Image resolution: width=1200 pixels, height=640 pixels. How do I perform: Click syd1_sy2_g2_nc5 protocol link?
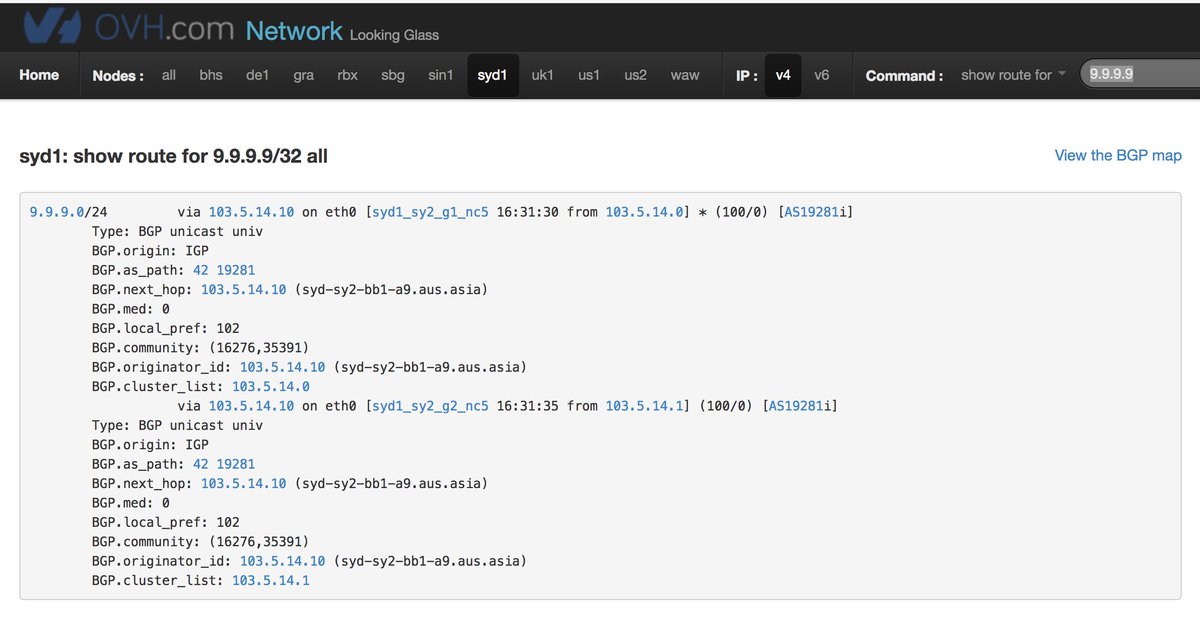[x=431, y=406]
